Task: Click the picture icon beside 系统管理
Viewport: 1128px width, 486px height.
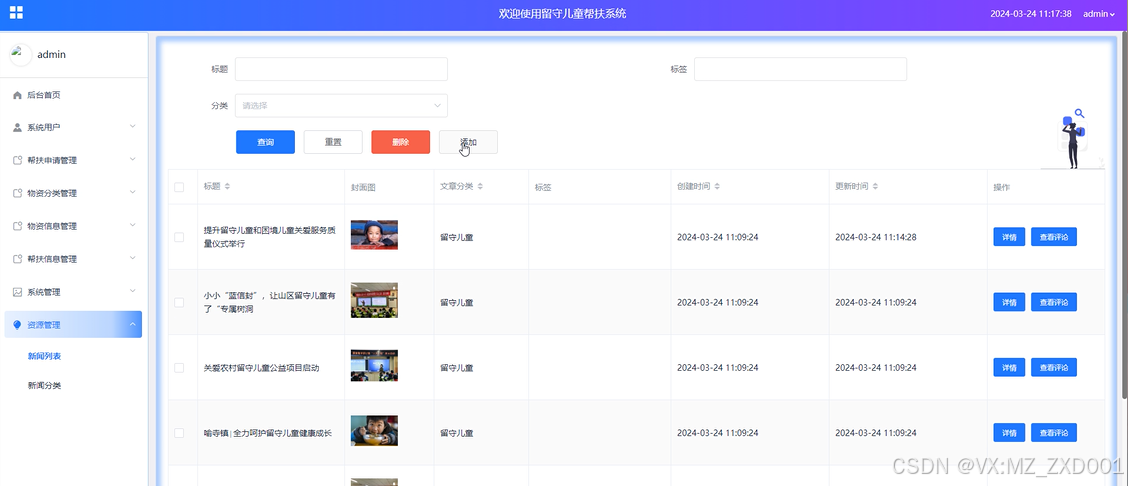Action: (17, 292)
